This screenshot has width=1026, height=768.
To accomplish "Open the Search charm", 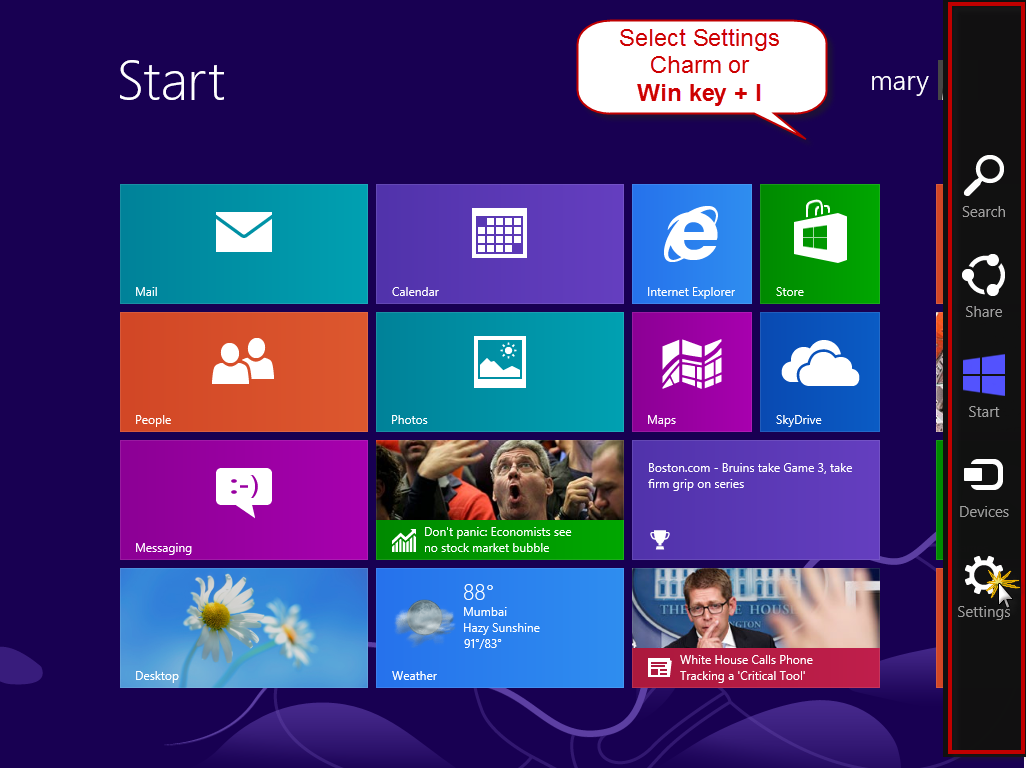I will tap(983, 186).
